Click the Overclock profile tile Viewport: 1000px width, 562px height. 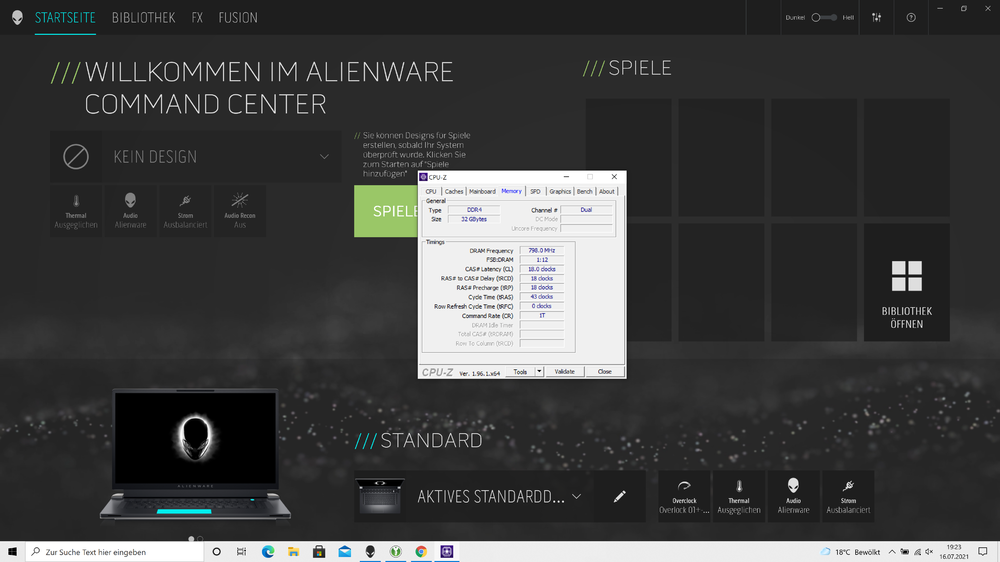[684, 496]
